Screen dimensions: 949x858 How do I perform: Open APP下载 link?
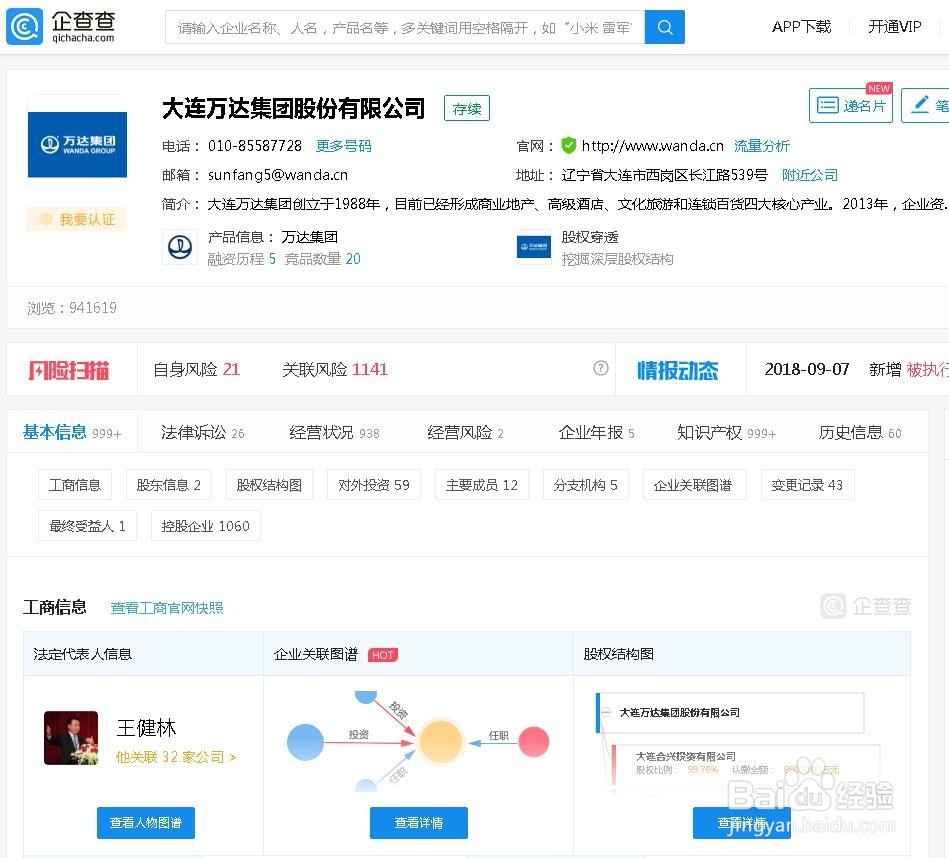tap(801, 27)
